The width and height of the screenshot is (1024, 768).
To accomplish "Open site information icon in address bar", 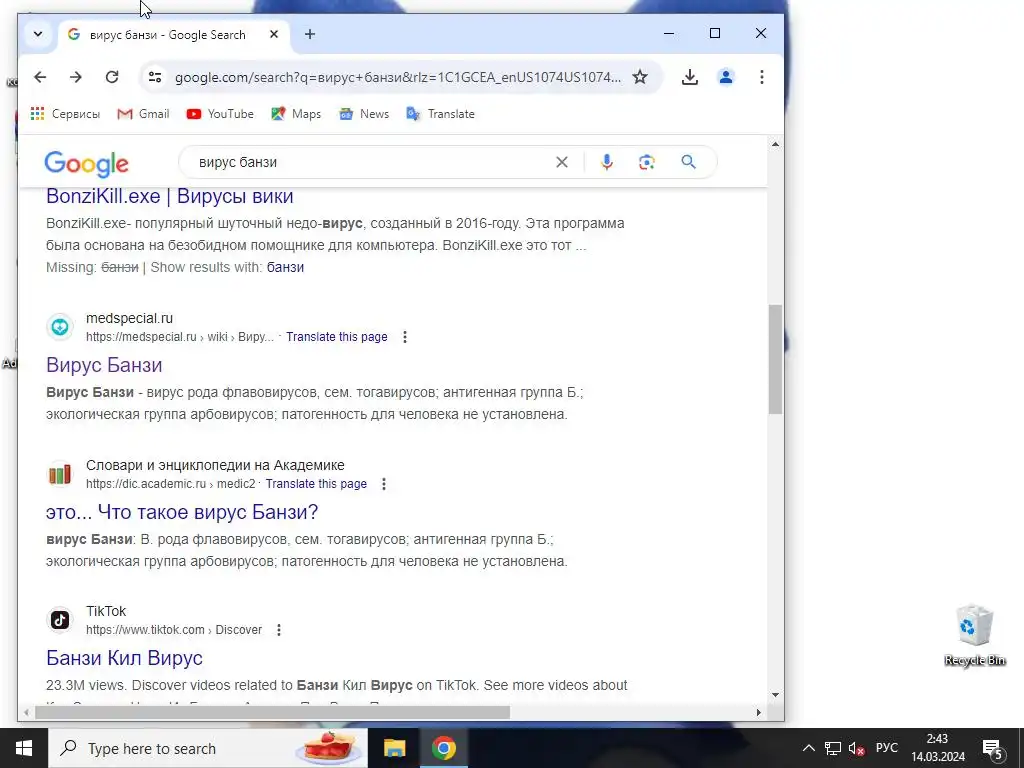I will click(x=155, y=77).
